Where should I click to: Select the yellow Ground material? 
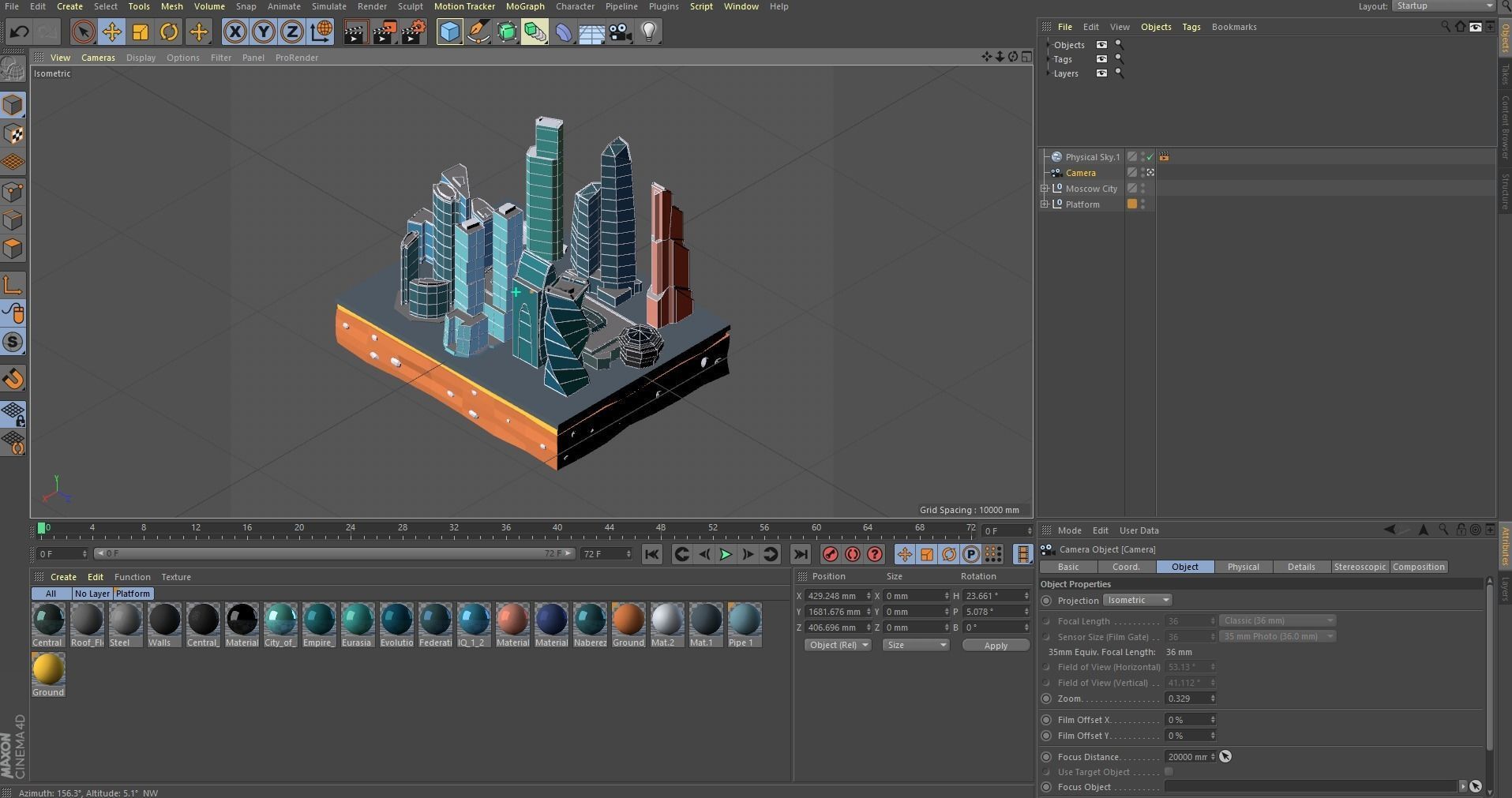(x=48, y=676)
